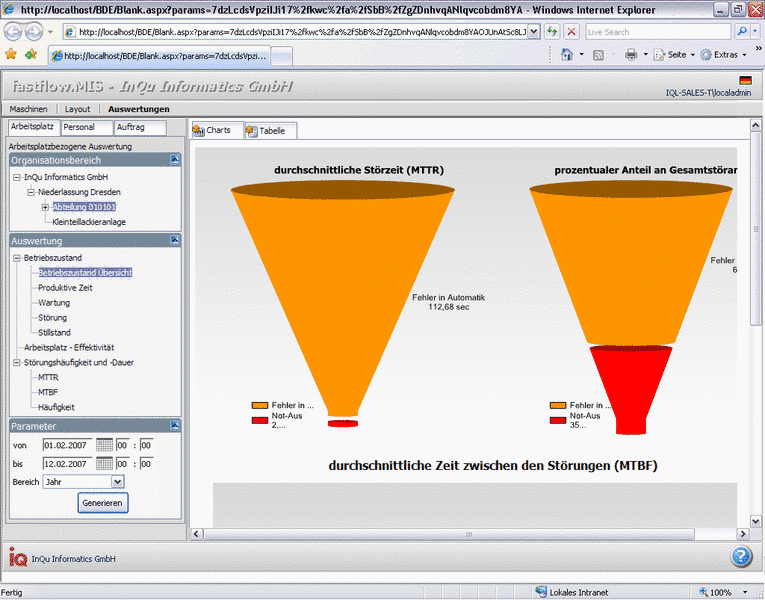765x600 pixels.
Task: Click the Live Search input box
Action: 658,32
